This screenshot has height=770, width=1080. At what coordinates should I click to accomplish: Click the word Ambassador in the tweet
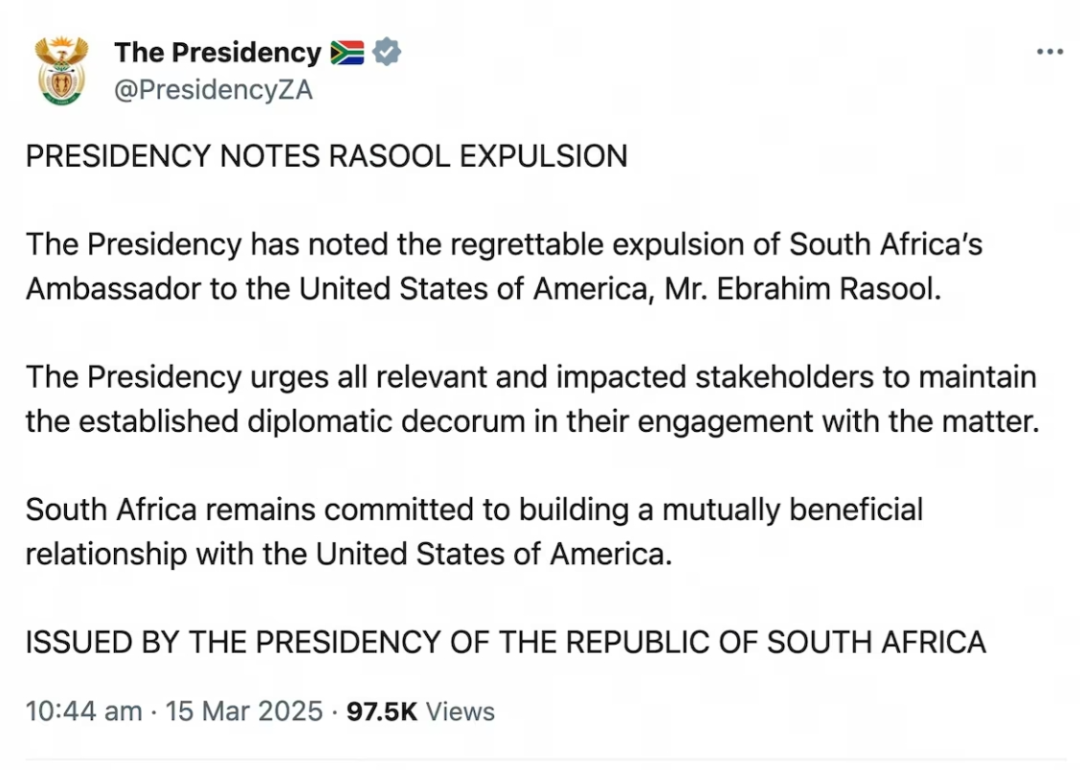113,289
